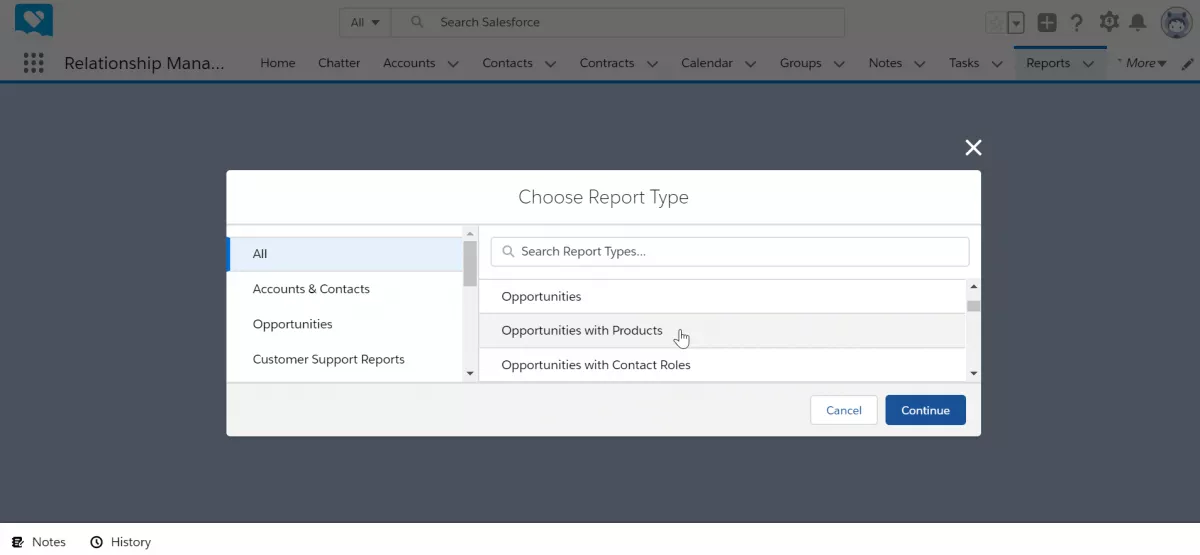The height and width of the screenshot is (555, 1200).
Task: Select the Opportunities category in the left list
Action: [x=345, y=324]
